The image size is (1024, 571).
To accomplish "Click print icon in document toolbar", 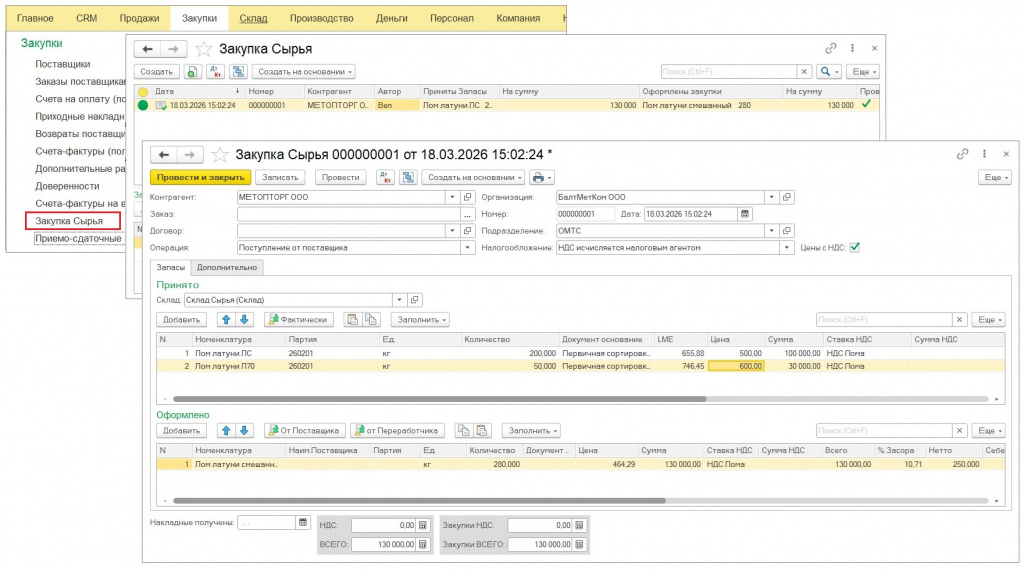I will coord(538,177).
